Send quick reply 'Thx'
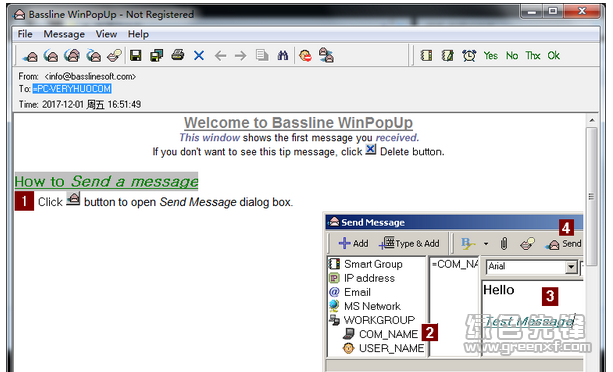 (532, 55)
